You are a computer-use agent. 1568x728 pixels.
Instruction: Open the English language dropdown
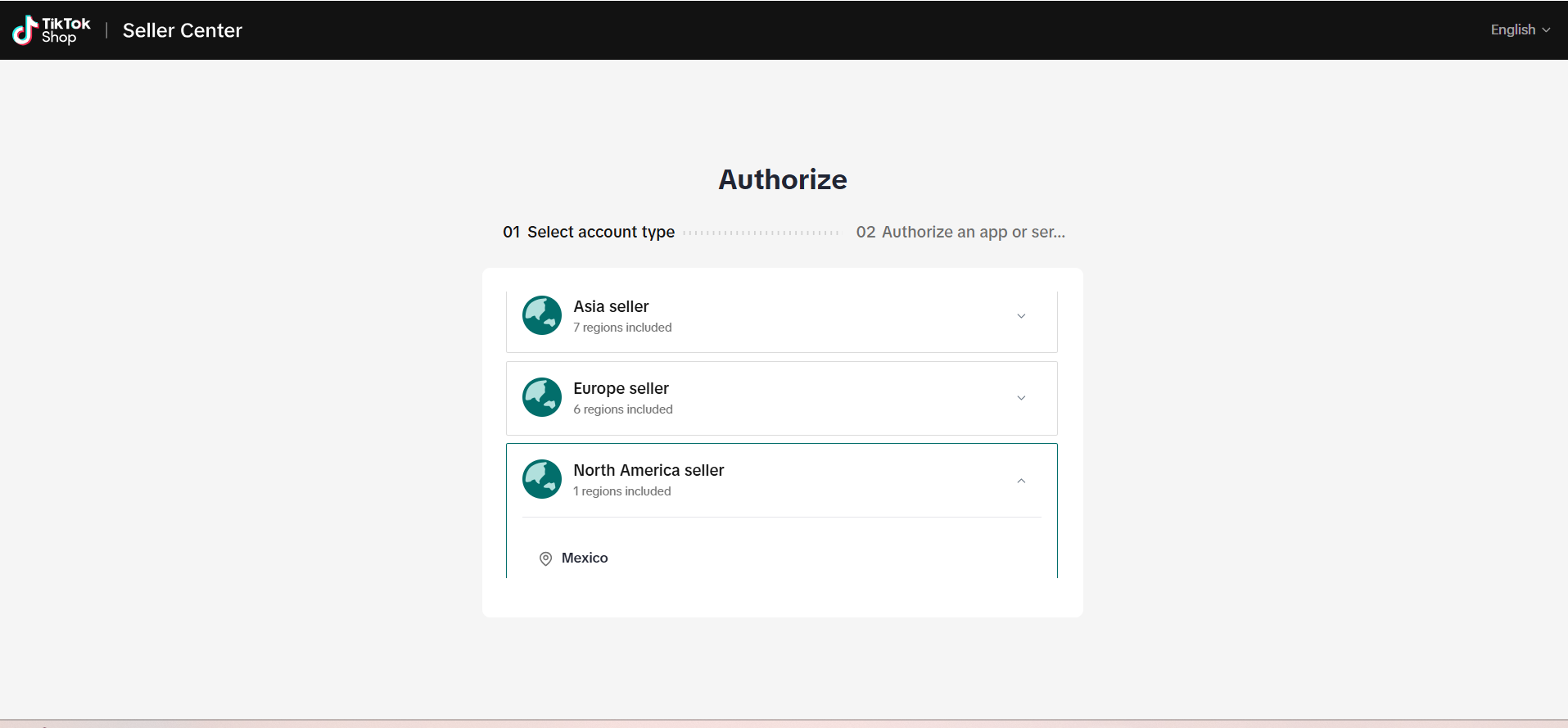coord(1520,29)
